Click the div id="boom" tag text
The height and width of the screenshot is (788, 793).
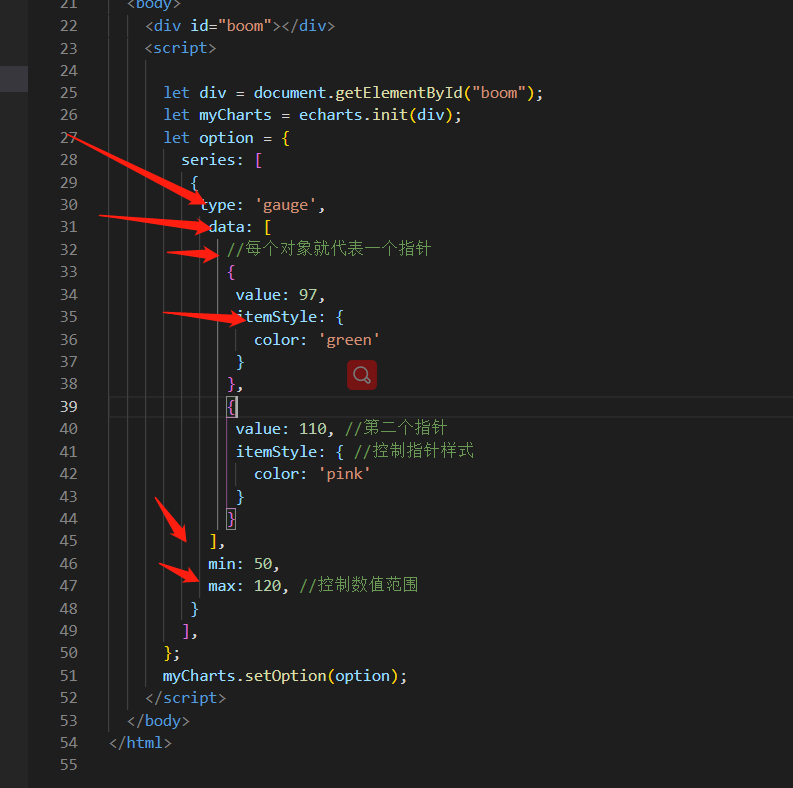(240, 26)
